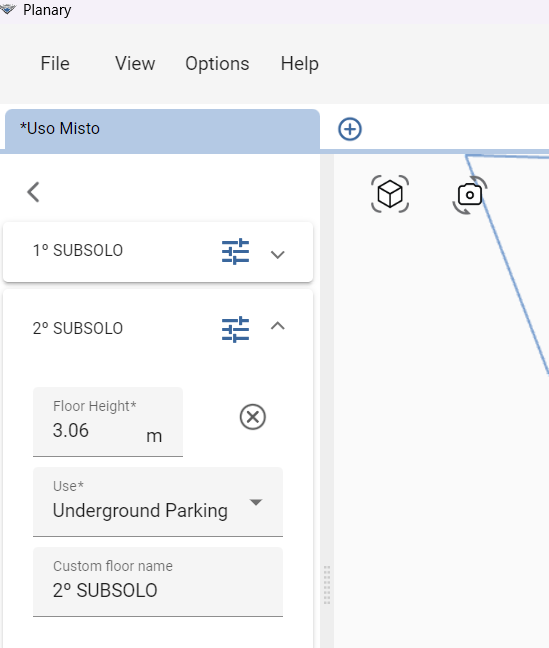Click the panel splitter drag handle

click(327, 585)
